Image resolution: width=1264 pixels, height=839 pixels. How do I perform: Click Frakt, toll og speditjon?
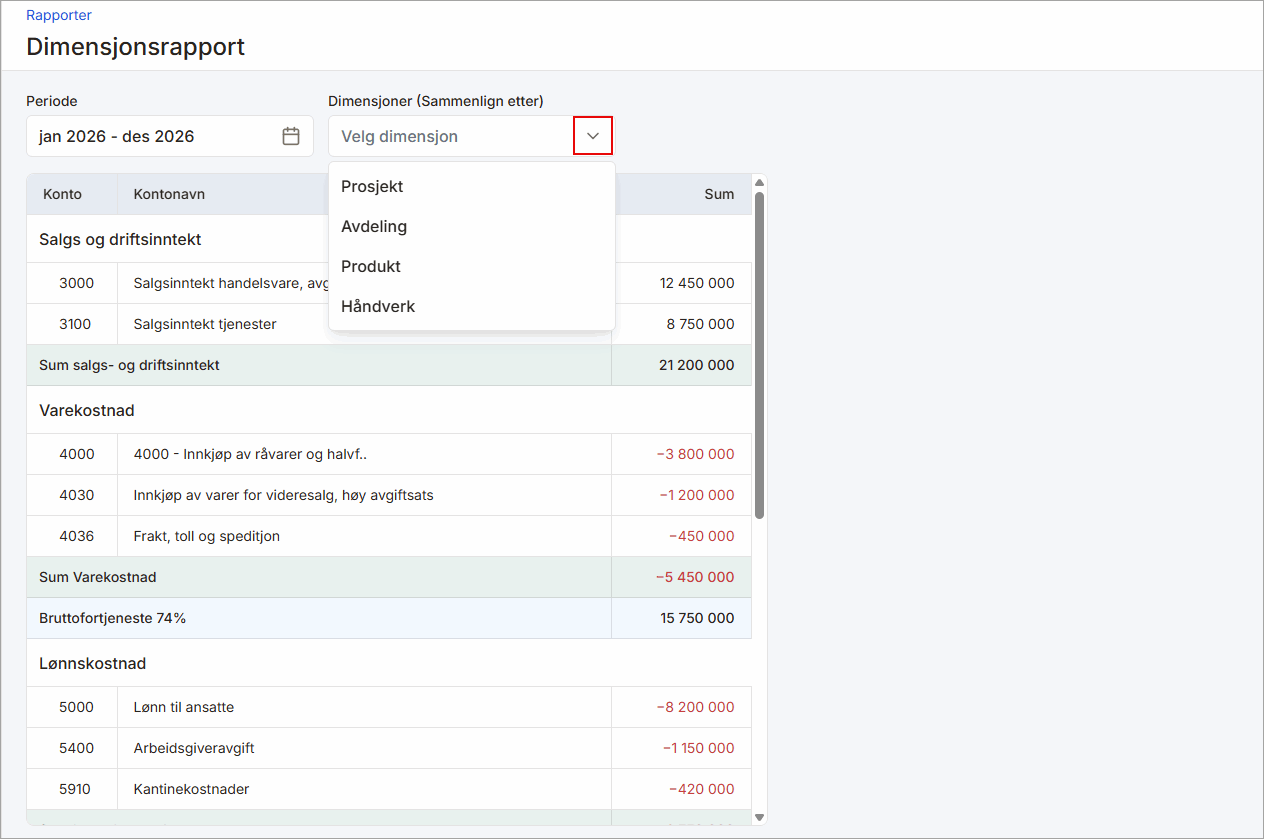point(207,536)
